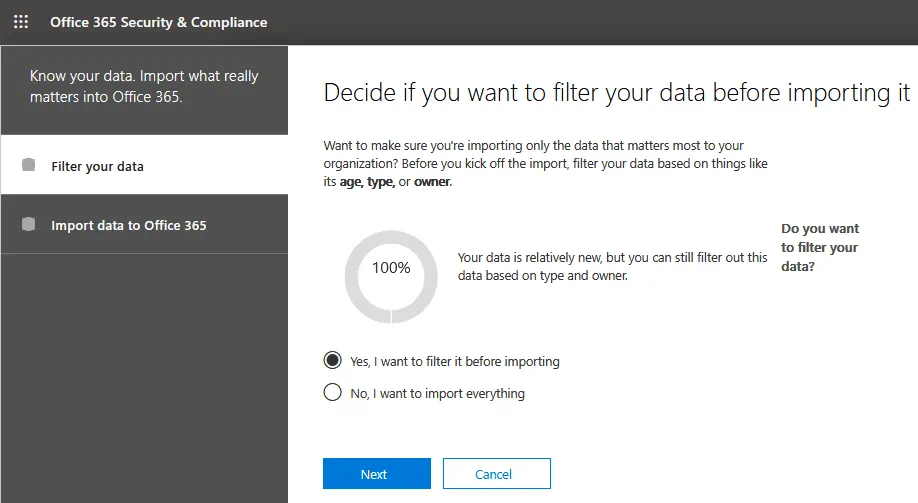The image size is (918, 503).
Task: Click the Your data is relatively new text
Action: [x=612, y=266]
